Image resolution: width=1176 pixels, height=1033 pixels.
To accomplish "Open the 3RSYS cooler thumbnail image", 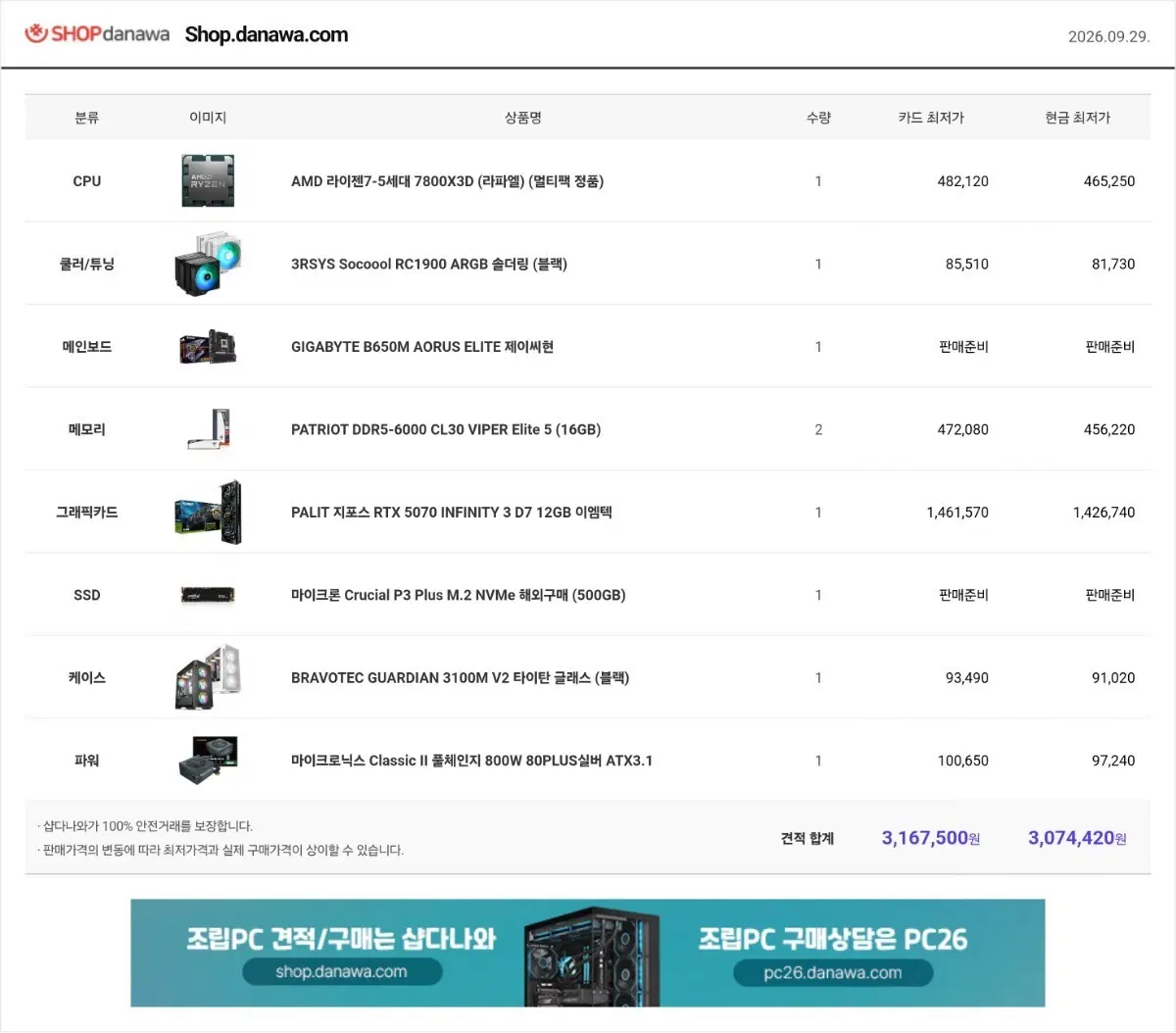I will click(x=208, y=264).
